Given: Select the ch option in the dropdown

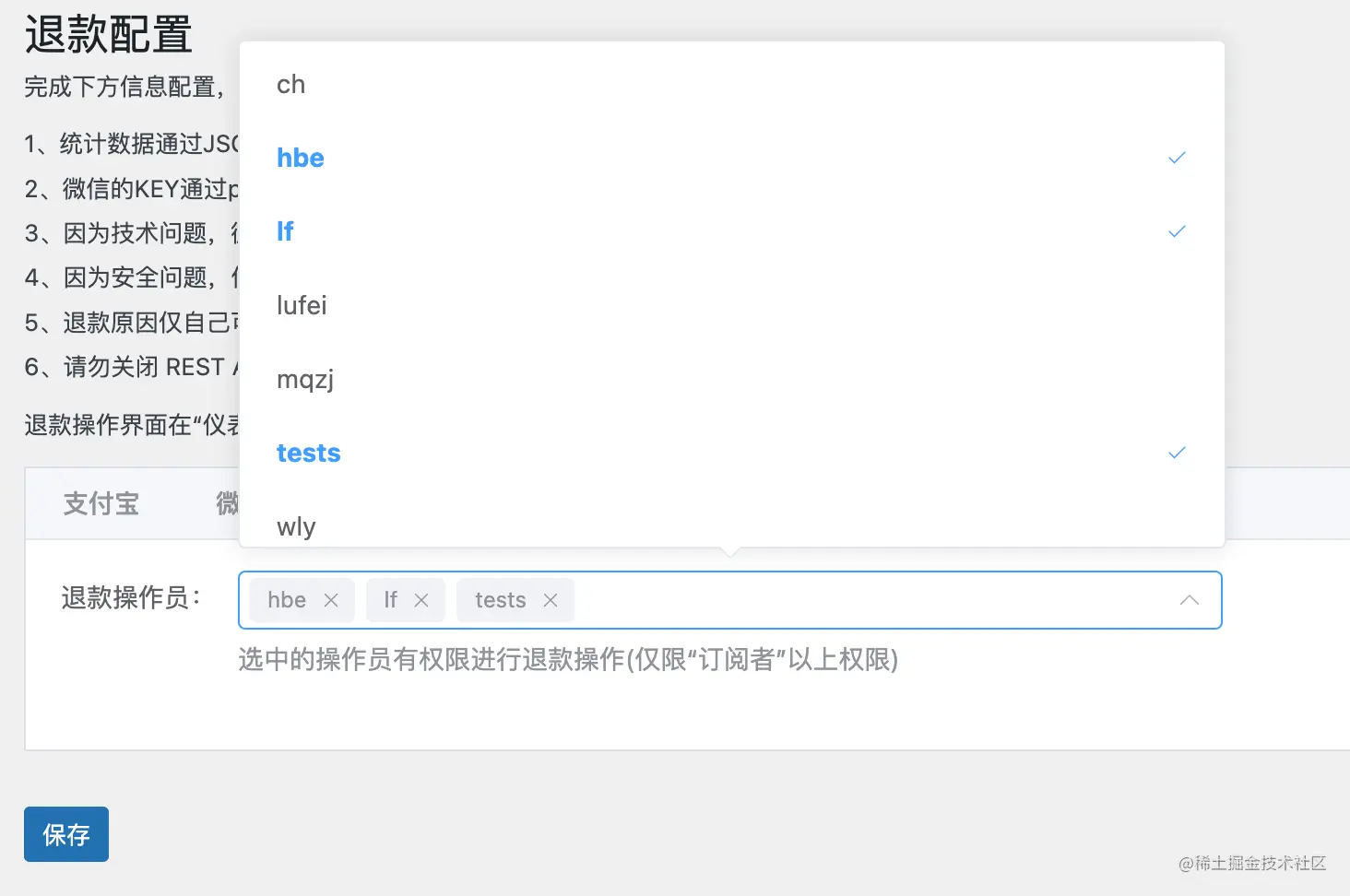Looking at the screenshot, I should click(x=731, y=84).
